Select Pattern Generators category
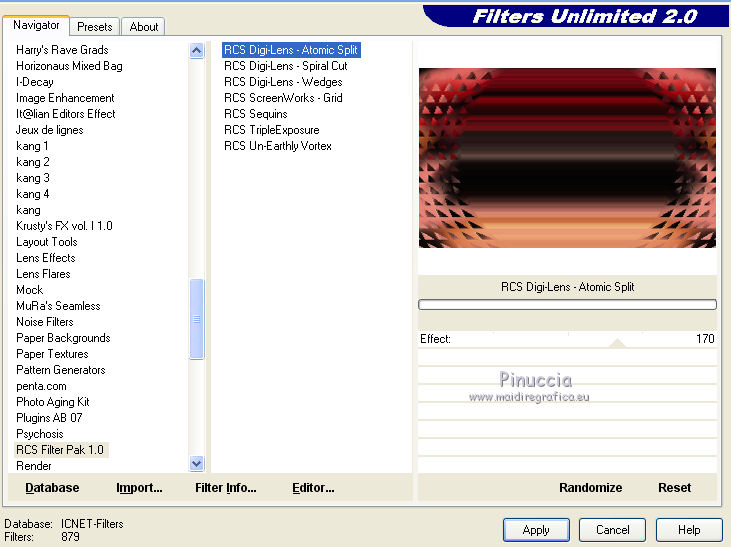The height and width of the screenshot is (547, 731). [x=61, y=370]
